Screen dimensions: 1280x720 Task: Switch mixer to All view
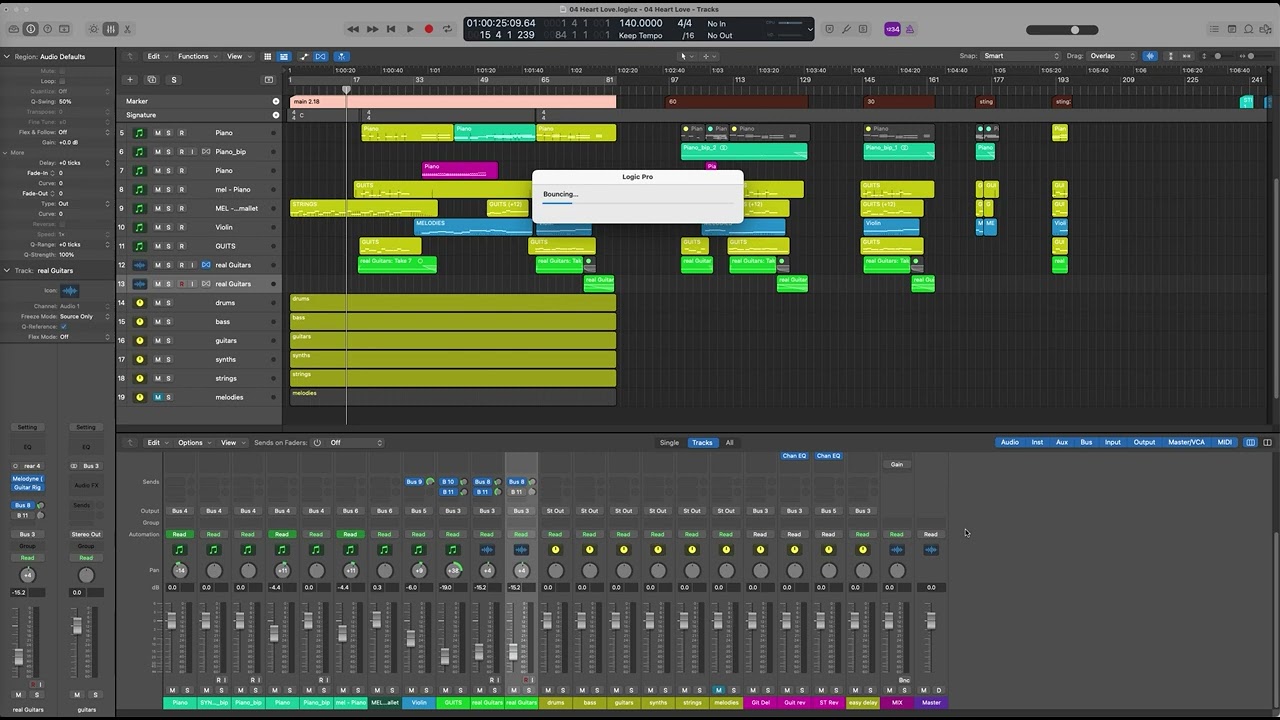[729, 442]
